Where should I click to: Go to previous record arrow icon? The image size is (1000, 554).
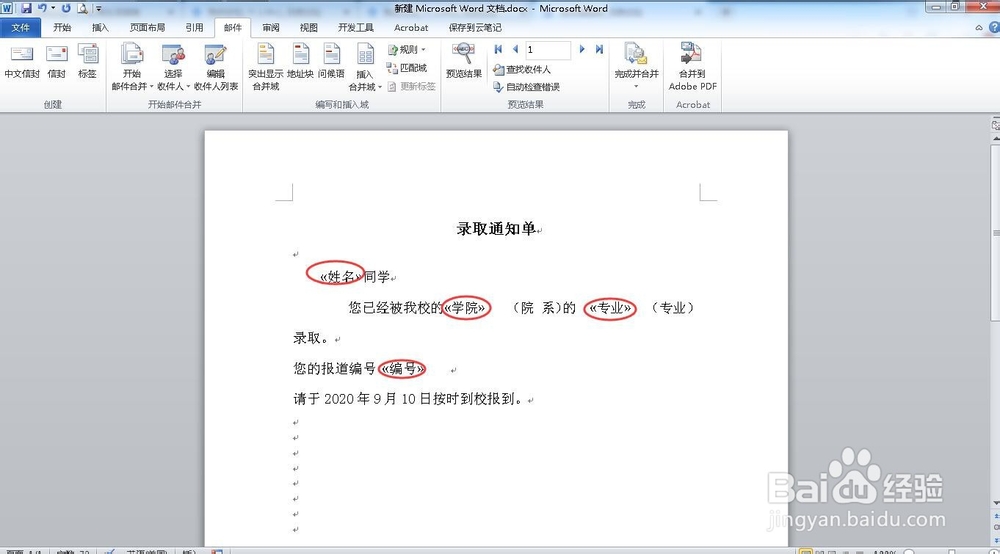(515, 49)
